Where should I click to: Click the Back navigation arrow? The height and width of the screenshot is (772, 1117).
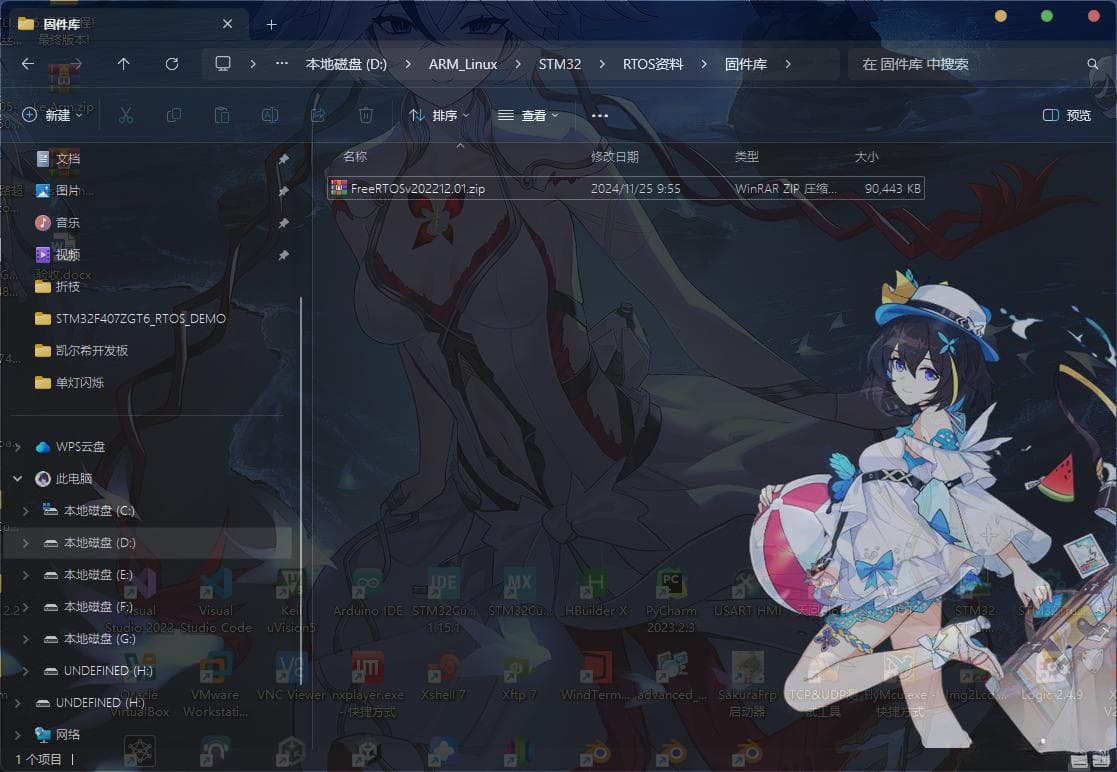(28, 64)
